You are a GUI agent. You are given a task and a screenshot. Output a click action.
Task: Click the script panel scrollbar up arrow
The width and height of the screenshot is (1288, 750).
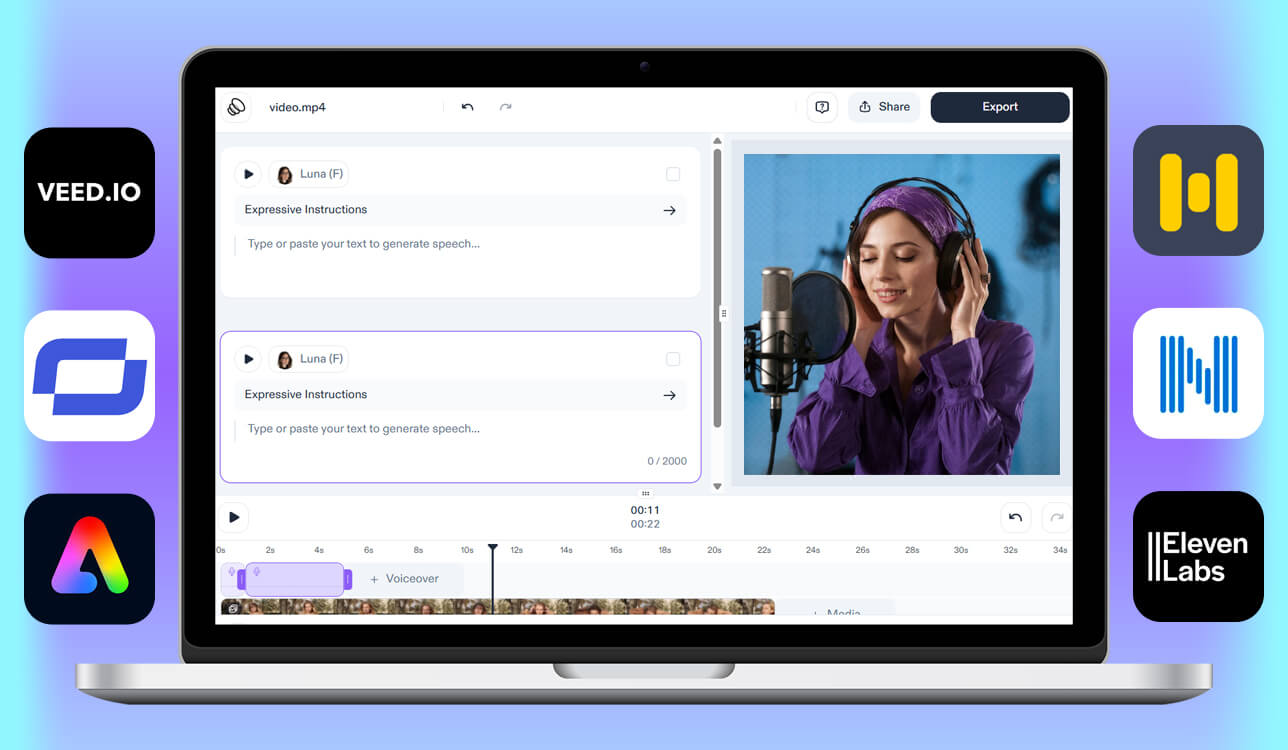click(x=717, y=141)
